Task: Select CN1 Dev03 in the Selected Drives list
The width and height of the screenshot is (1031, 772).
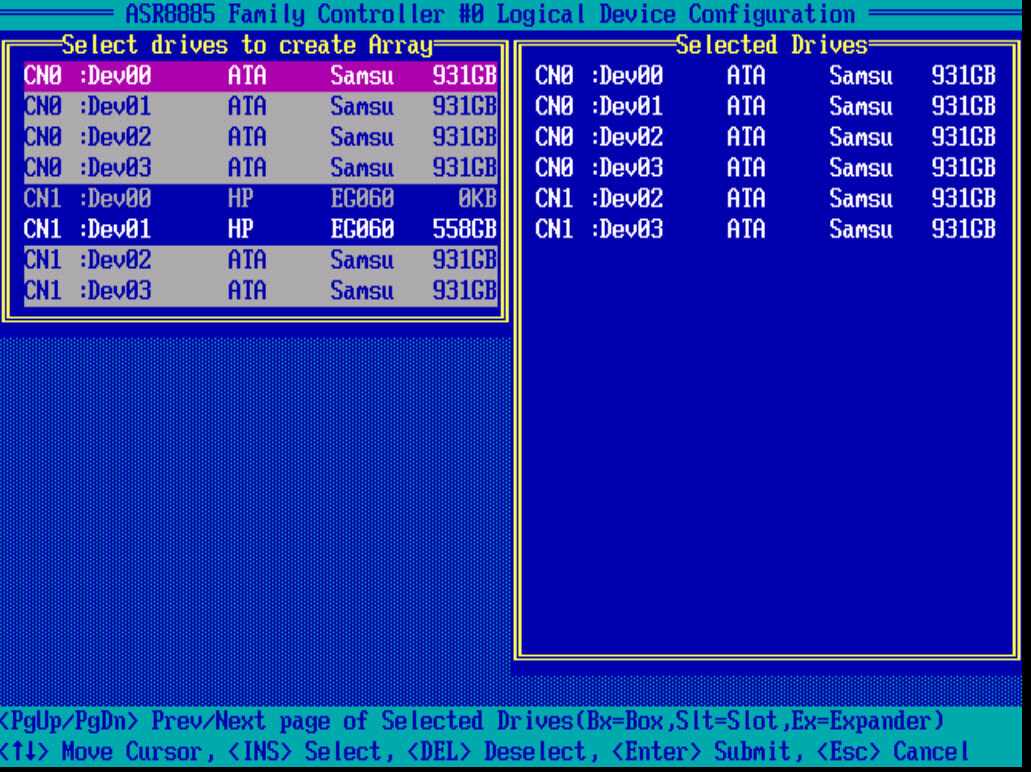Action: [765, 230]
